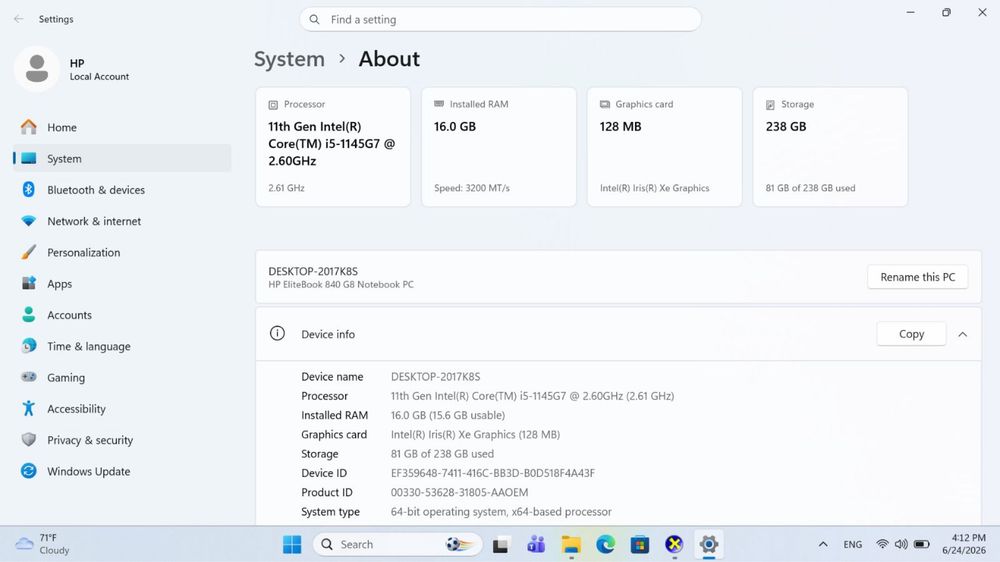1000x562 pixels.
Task: Open weather widget showing 71°F Cloudy
Action: (x=42, y=544)
